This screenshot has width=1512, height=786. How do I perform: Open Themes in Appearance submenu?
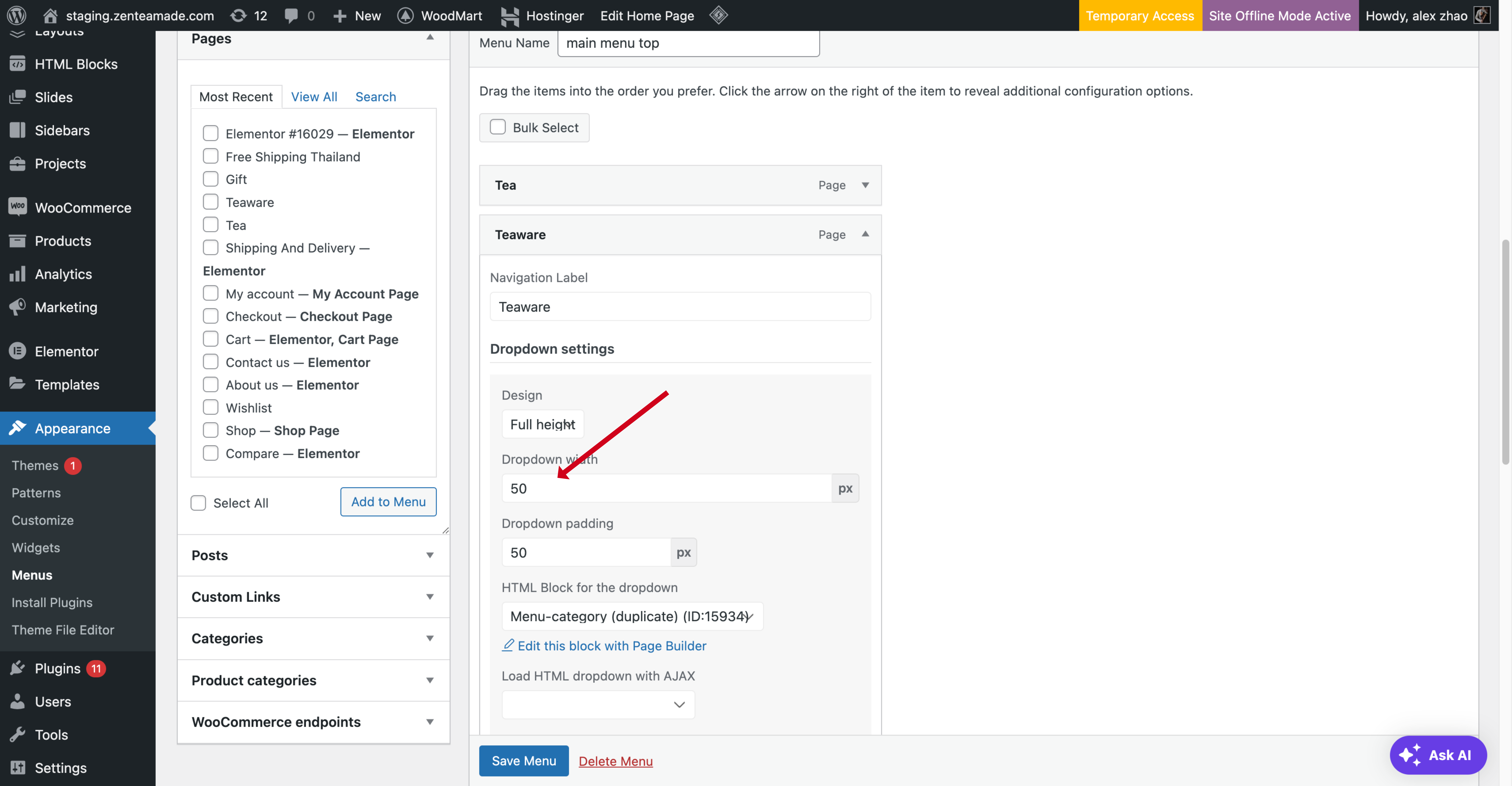[35, 465]
